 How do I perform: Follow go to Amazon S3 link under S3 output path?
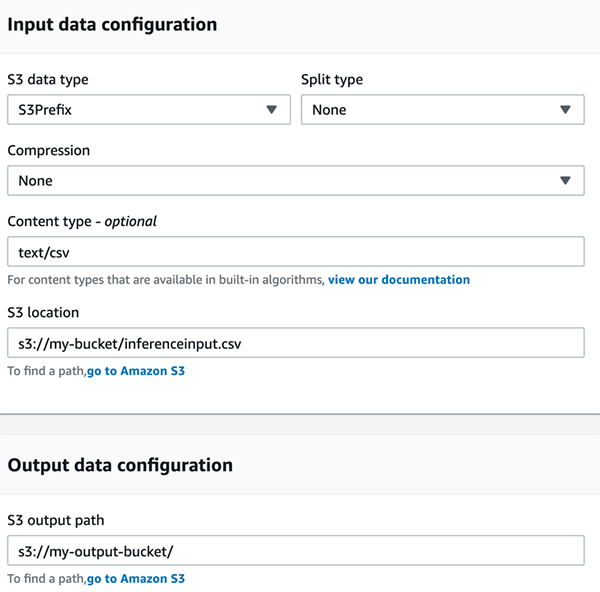coord(136,579)
